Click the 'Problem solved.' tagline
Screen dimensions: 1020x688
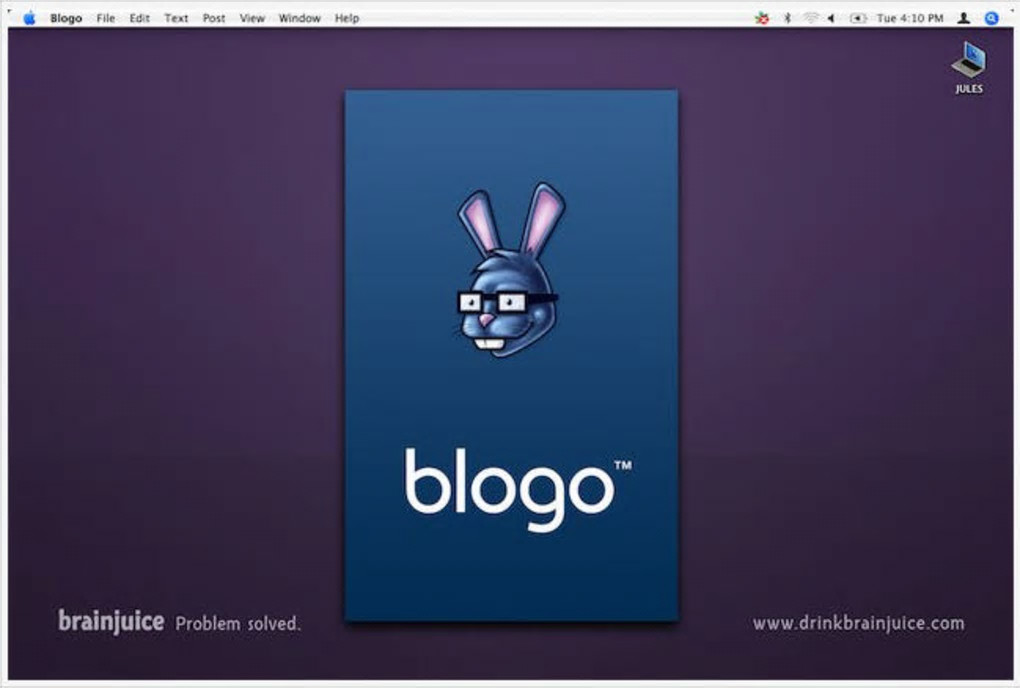238,624
